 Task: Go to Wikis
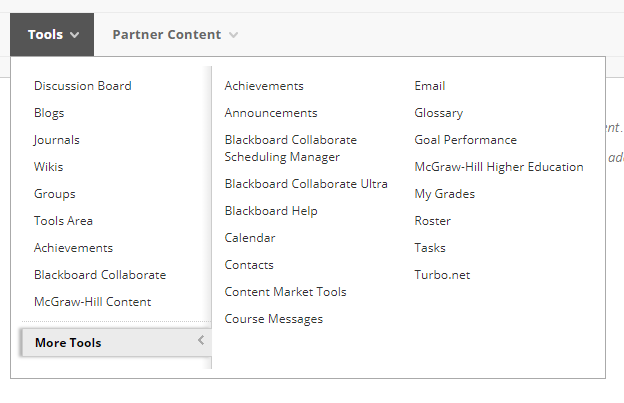(x=49, y=167)
